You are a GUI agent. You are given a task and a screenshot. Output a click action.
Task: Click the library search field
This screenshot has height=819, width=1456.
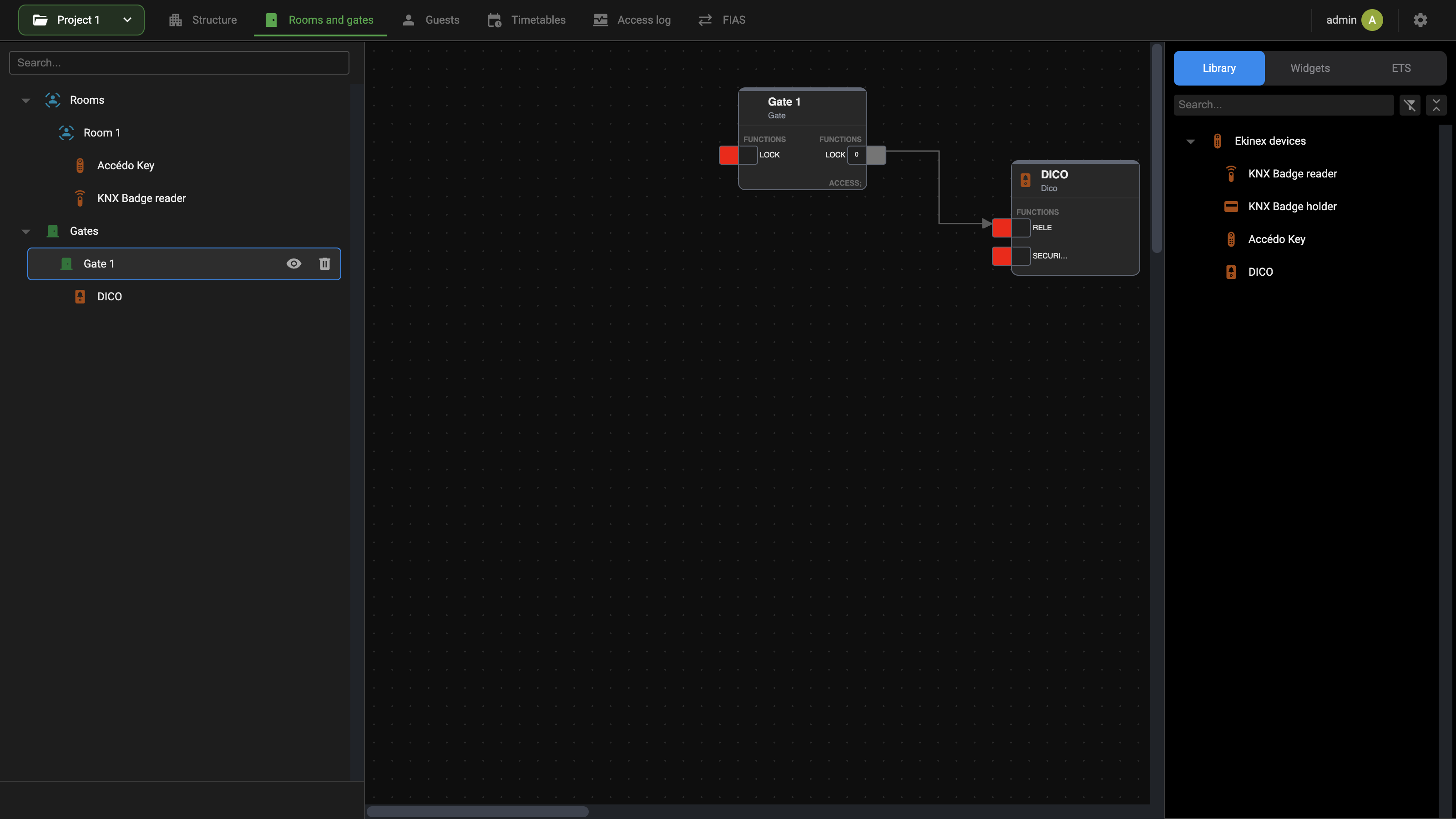click(x=1284, y=105)
